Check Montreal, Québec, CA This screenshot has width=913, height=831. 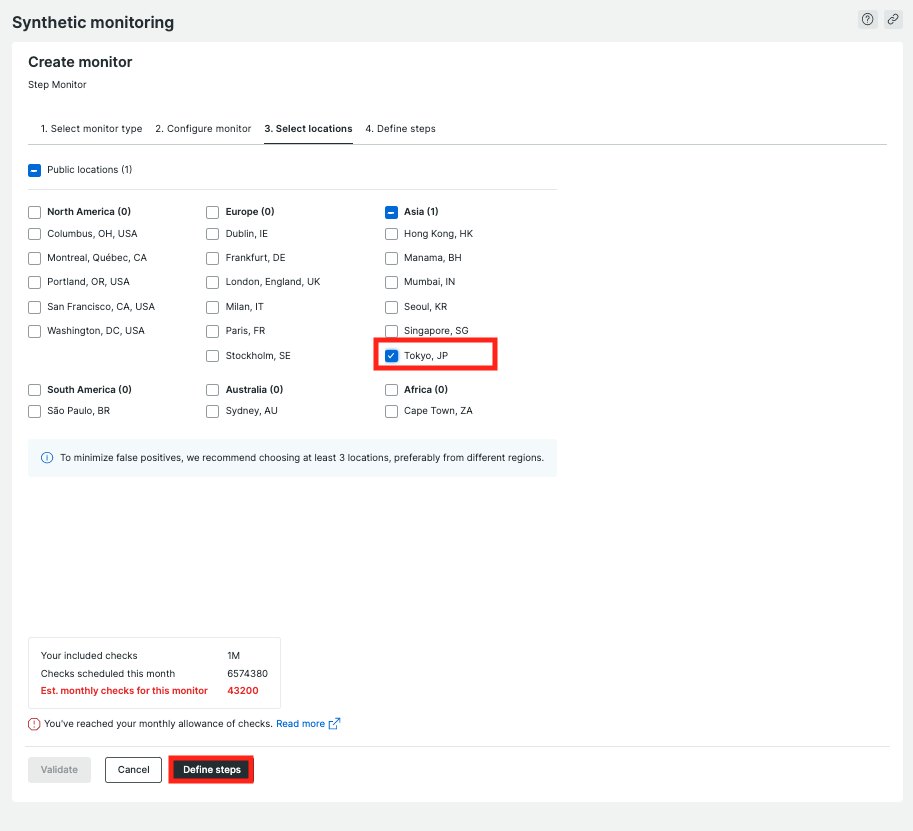(34, 258)
